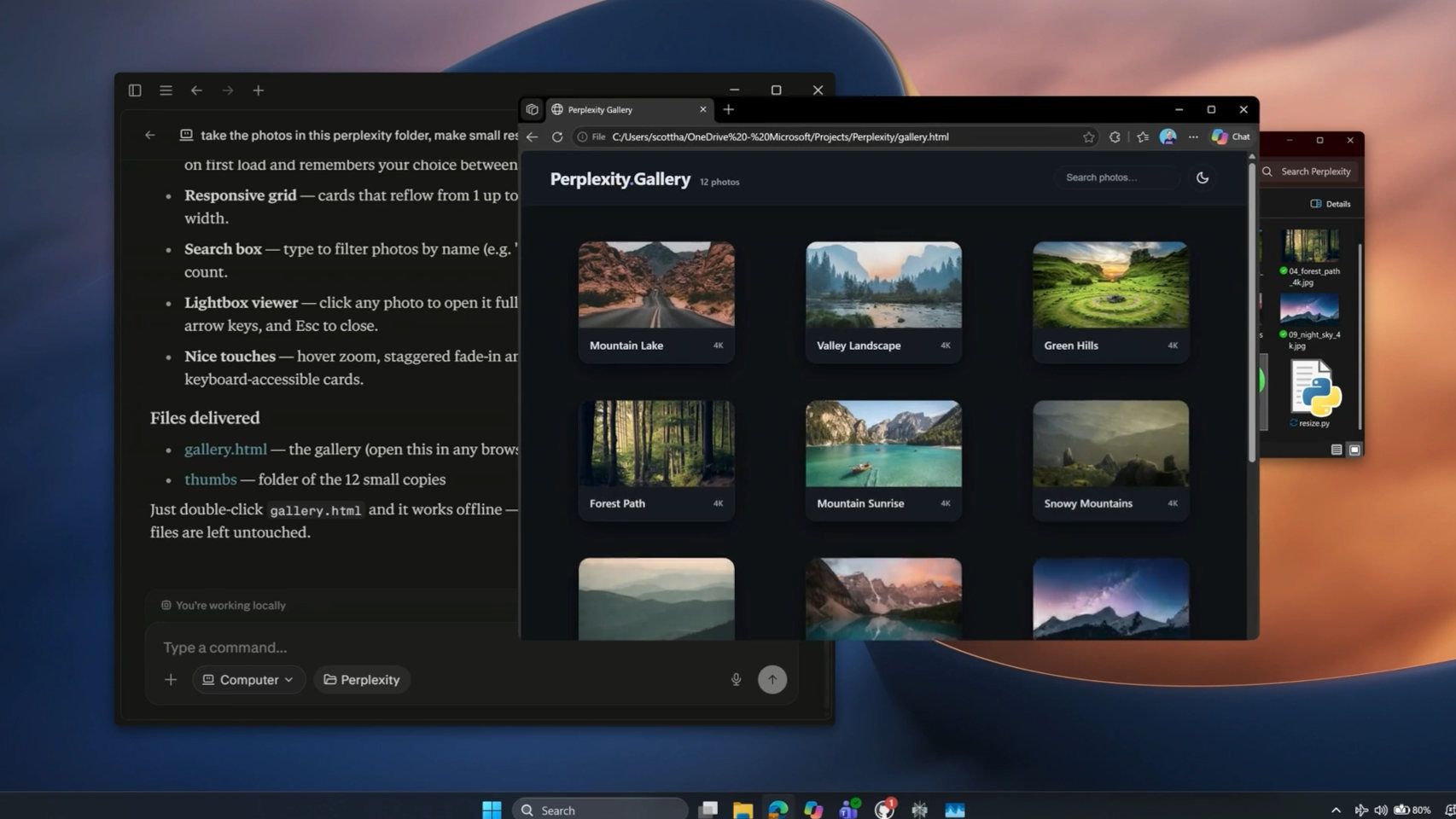Open Edge tab actions menu icon
1456x819 pixels.
[533, 109]
